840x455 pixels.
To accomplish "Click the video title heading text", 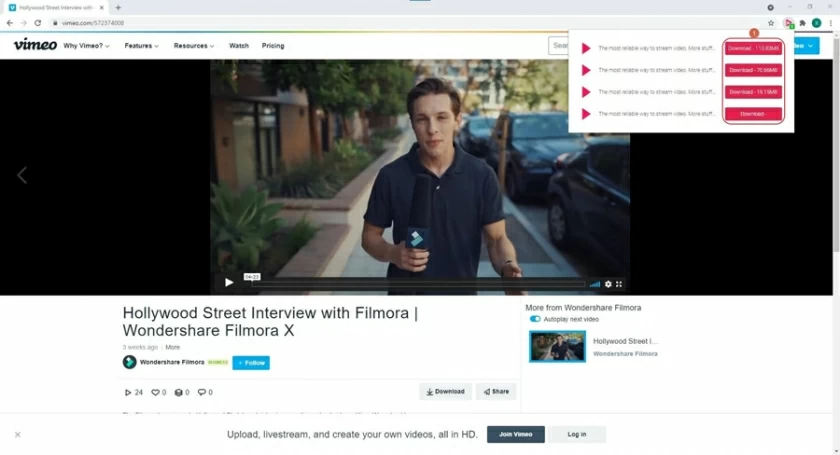I will [270, 322].
